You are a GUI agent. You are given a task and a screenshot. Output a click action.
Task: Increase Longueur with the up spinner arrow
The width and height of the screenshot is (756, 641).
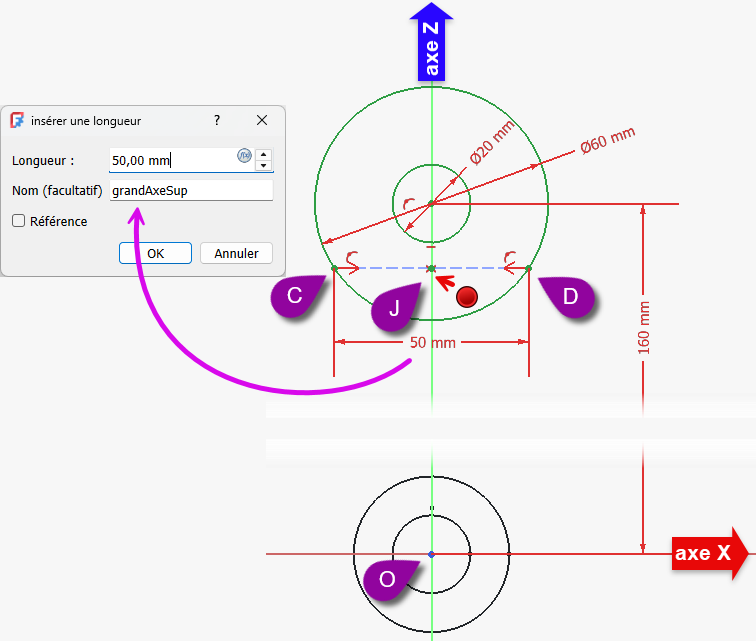[x=263, y=154]
